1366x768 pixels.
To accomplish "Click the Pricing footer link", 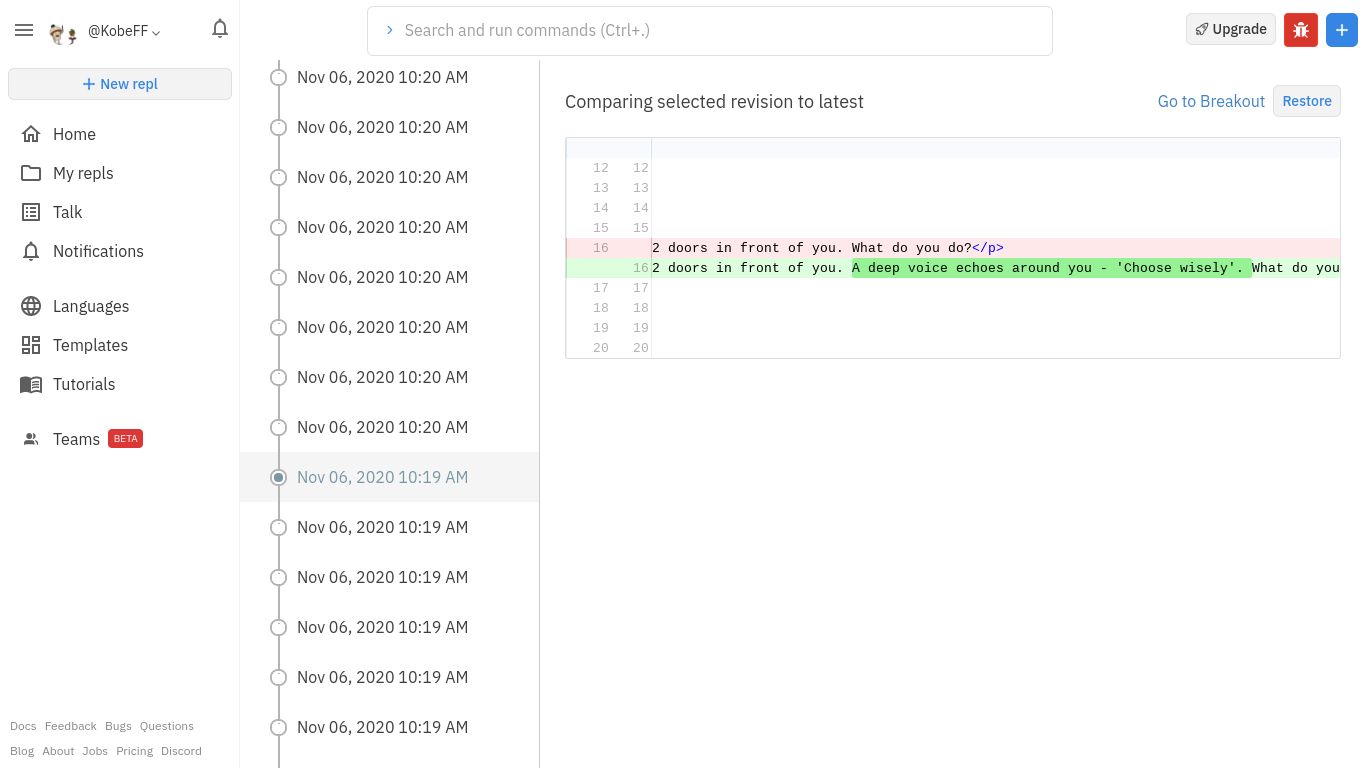I will pyautogui.click(x=135, y=751).
